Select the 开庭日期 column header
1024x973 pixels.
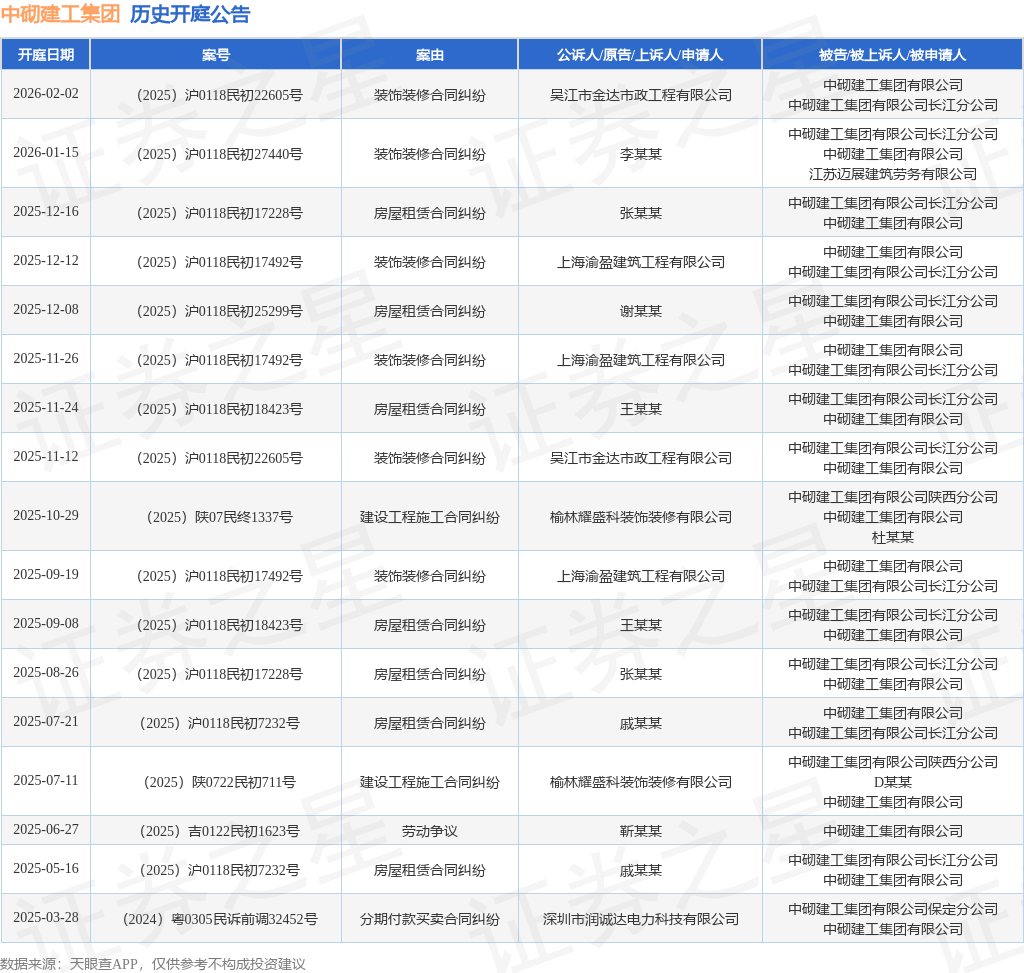46,55
